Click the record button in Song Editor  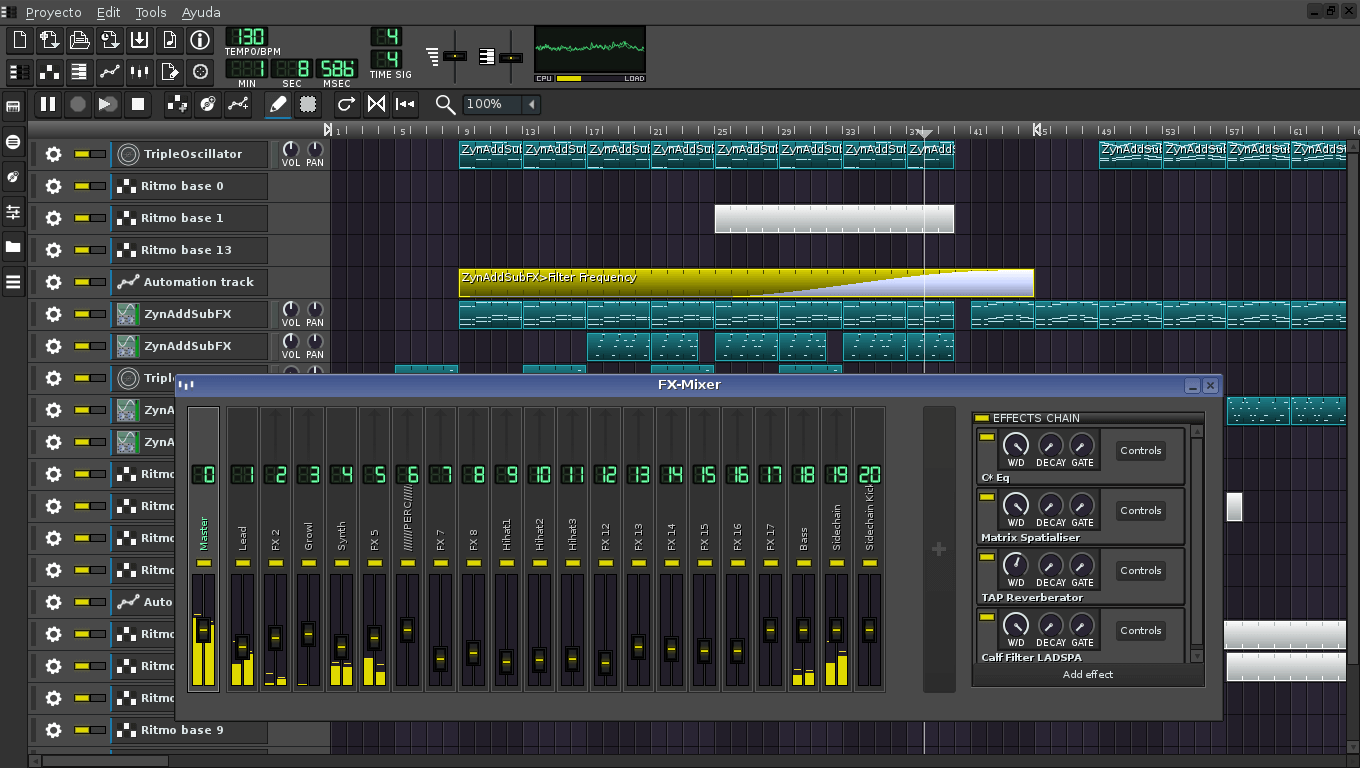(77, 104)
